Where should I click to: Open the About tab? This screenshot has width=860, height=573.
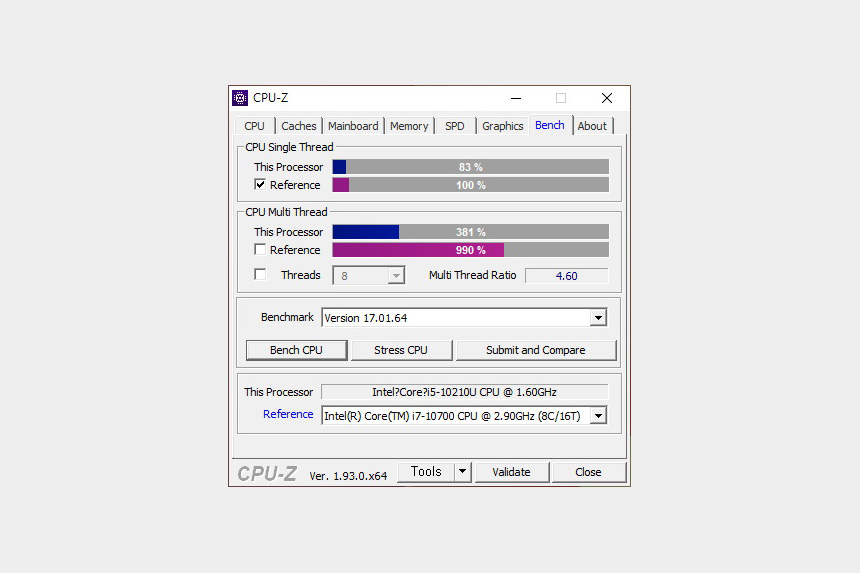point(592,126)
